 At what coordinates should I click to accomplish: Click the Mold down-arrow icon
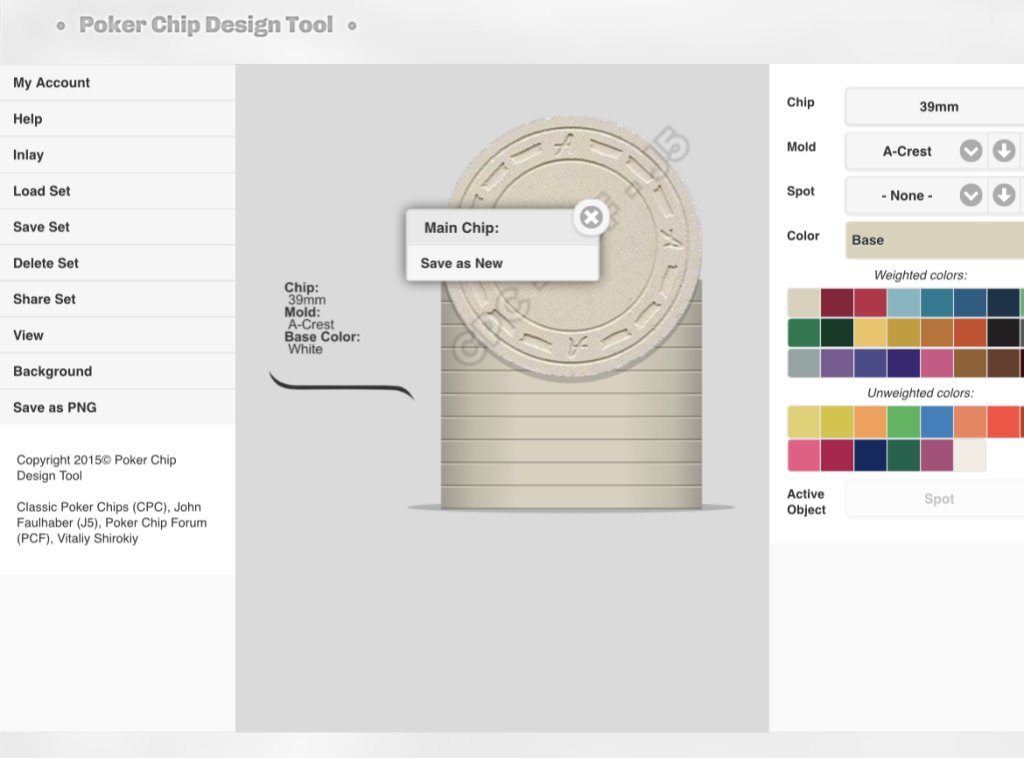tap(1004, 151)
